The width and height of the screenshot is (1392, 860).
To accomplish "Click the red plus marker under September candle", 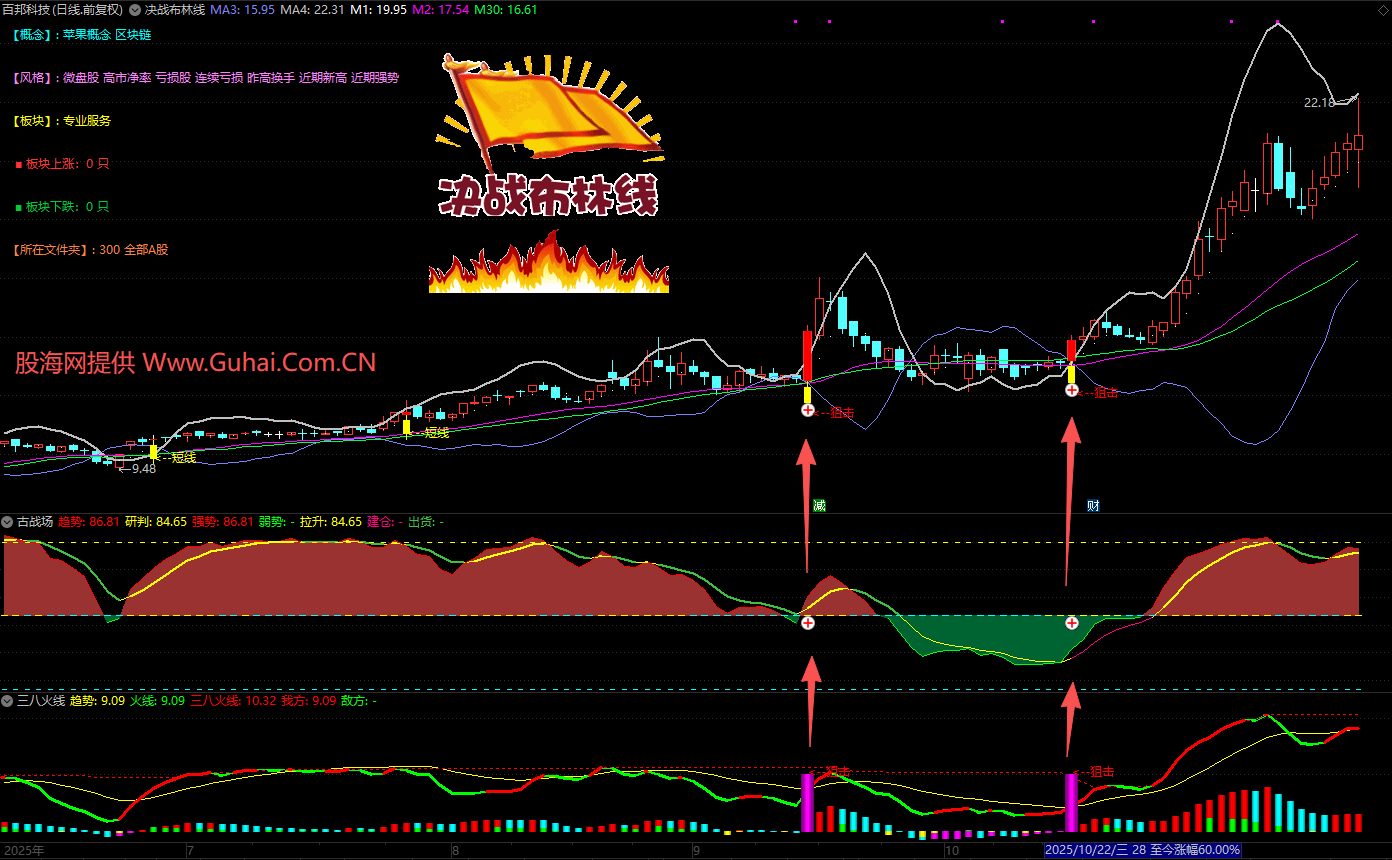I will point(808,410).
